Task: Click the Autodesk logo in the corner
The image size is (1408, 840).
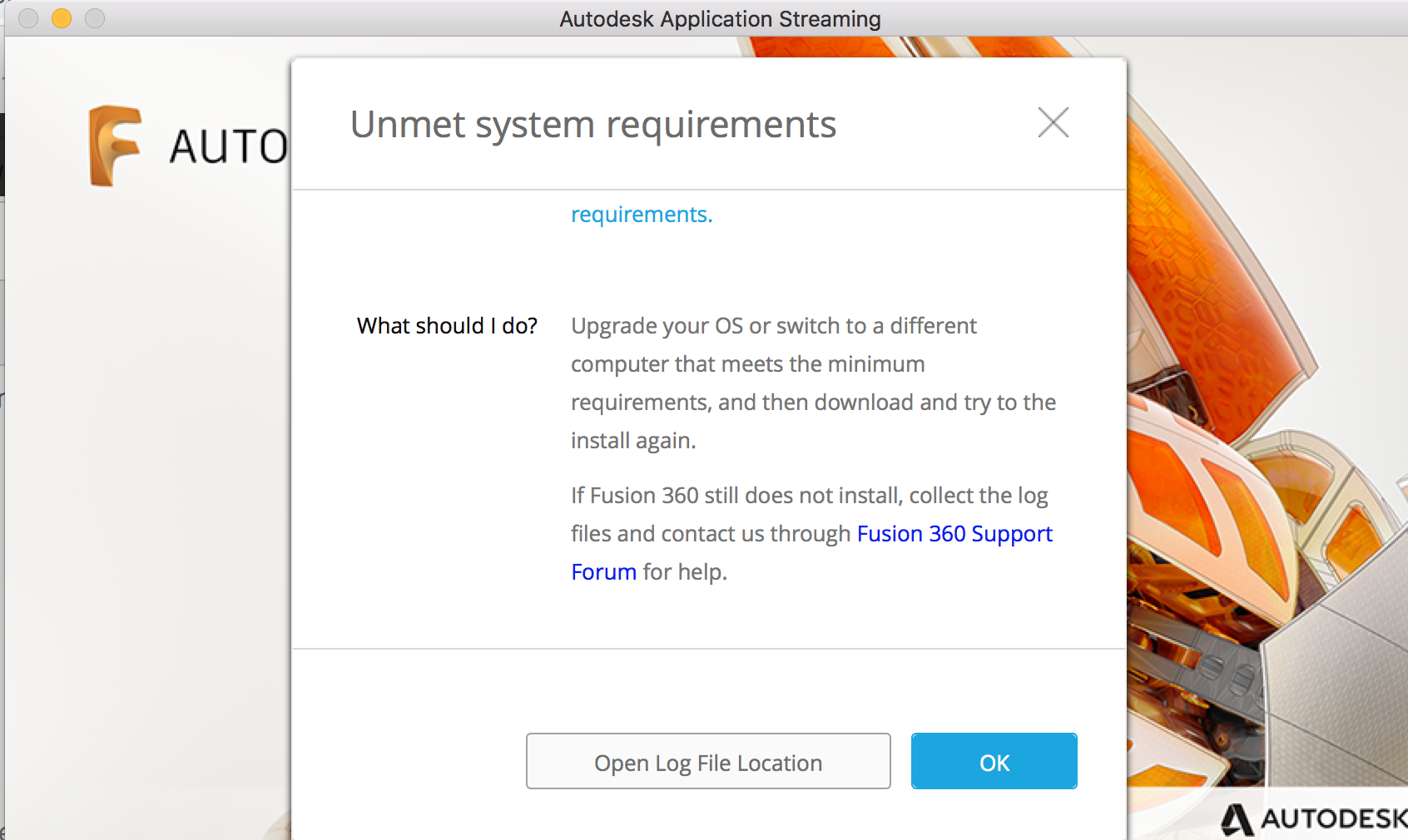Action: pyautogui.click(x=1315, y=818)
